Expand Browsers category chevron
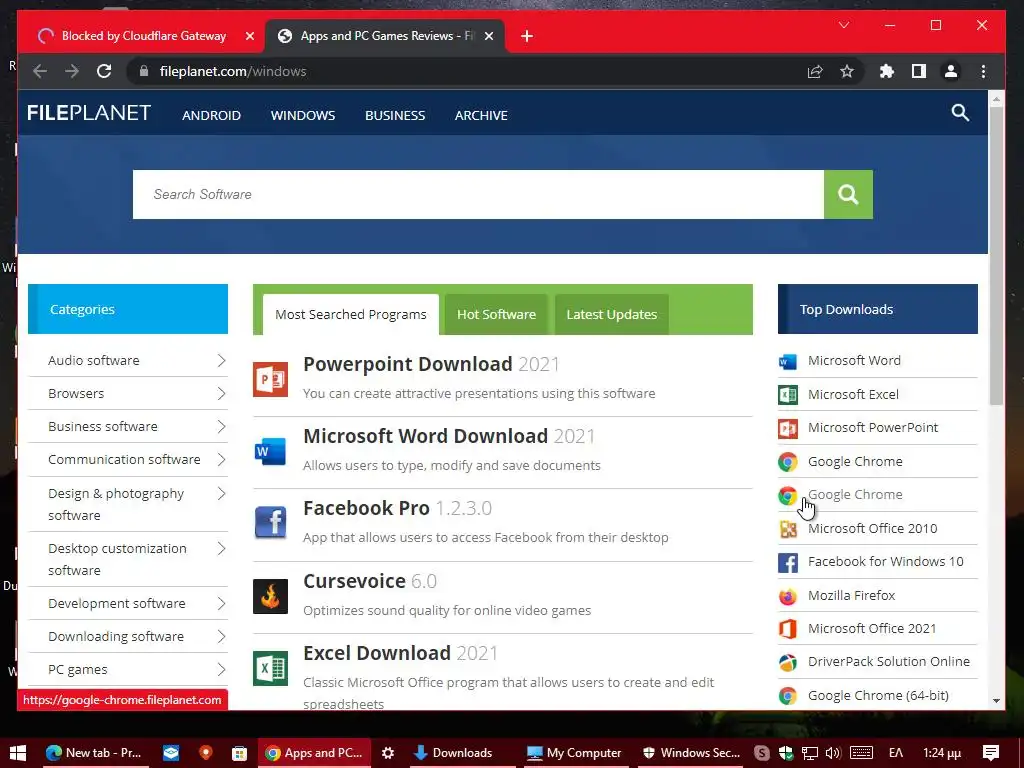1024x768 pixels. click(221, 394)
